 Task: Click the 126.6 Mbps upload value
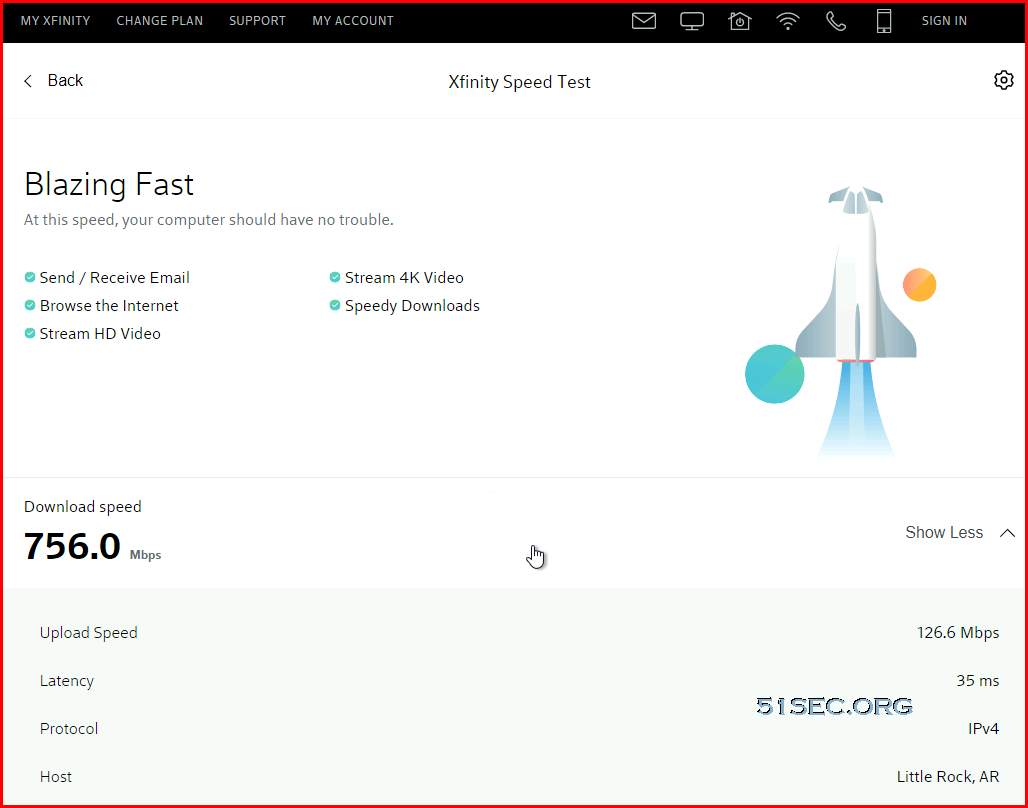click(958, 633)
